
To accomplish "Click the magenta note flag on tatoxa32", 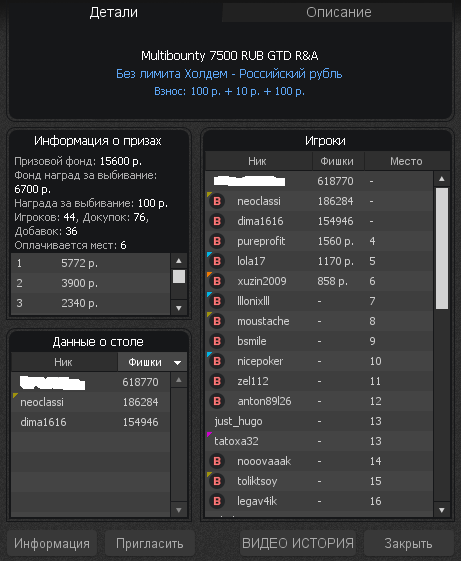I will [209, 434].
